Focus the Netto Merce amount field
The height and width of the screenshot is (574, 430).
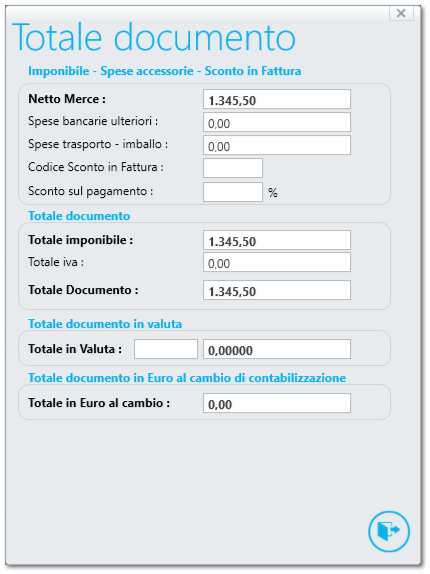click(277, 99)
